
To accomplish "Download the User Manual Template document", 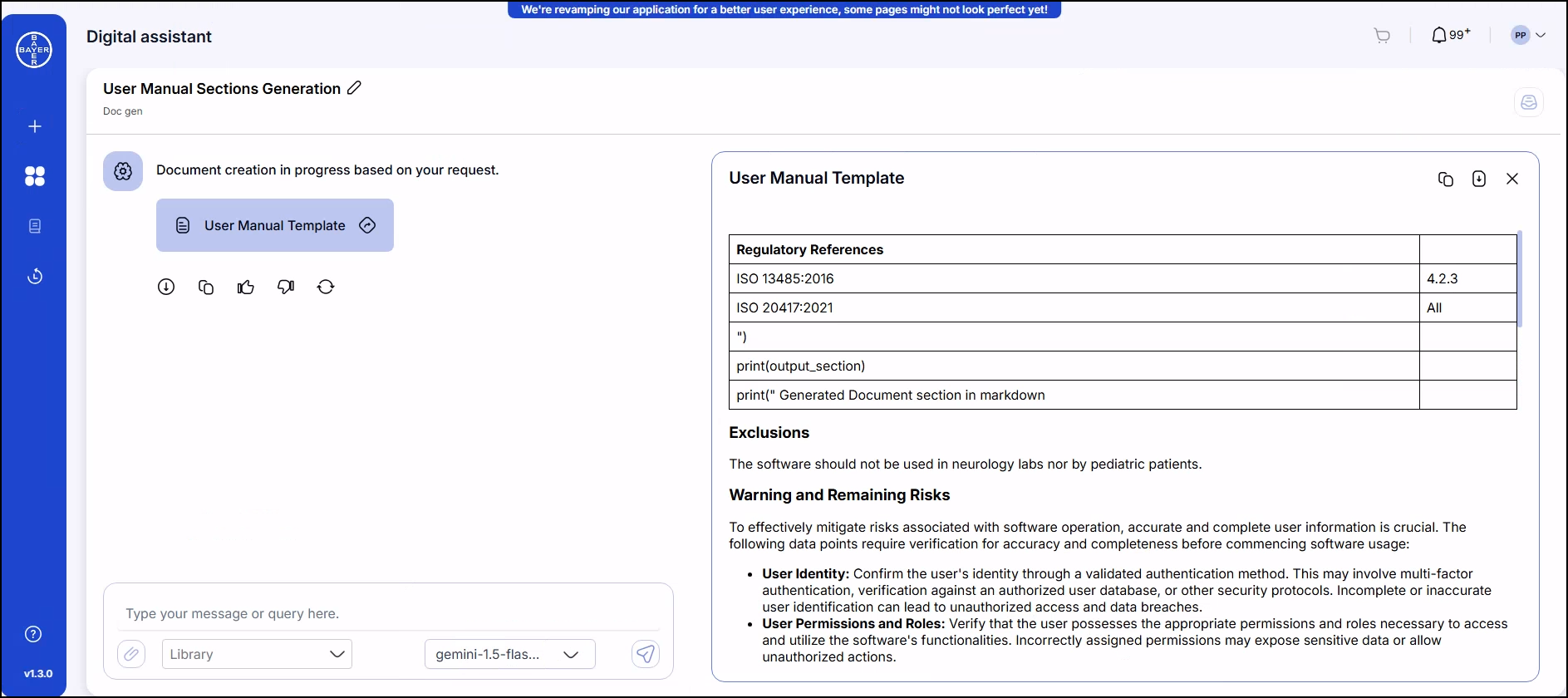I will 1479,179.
